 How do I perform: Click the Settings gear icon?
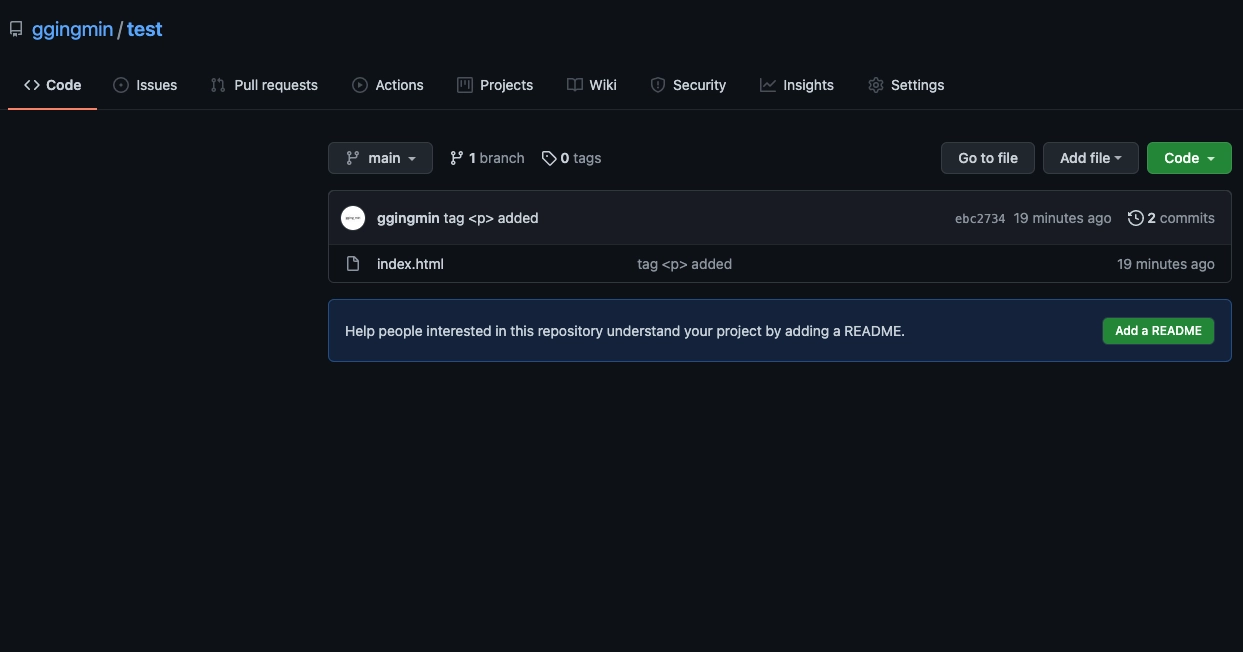point(876,85)
